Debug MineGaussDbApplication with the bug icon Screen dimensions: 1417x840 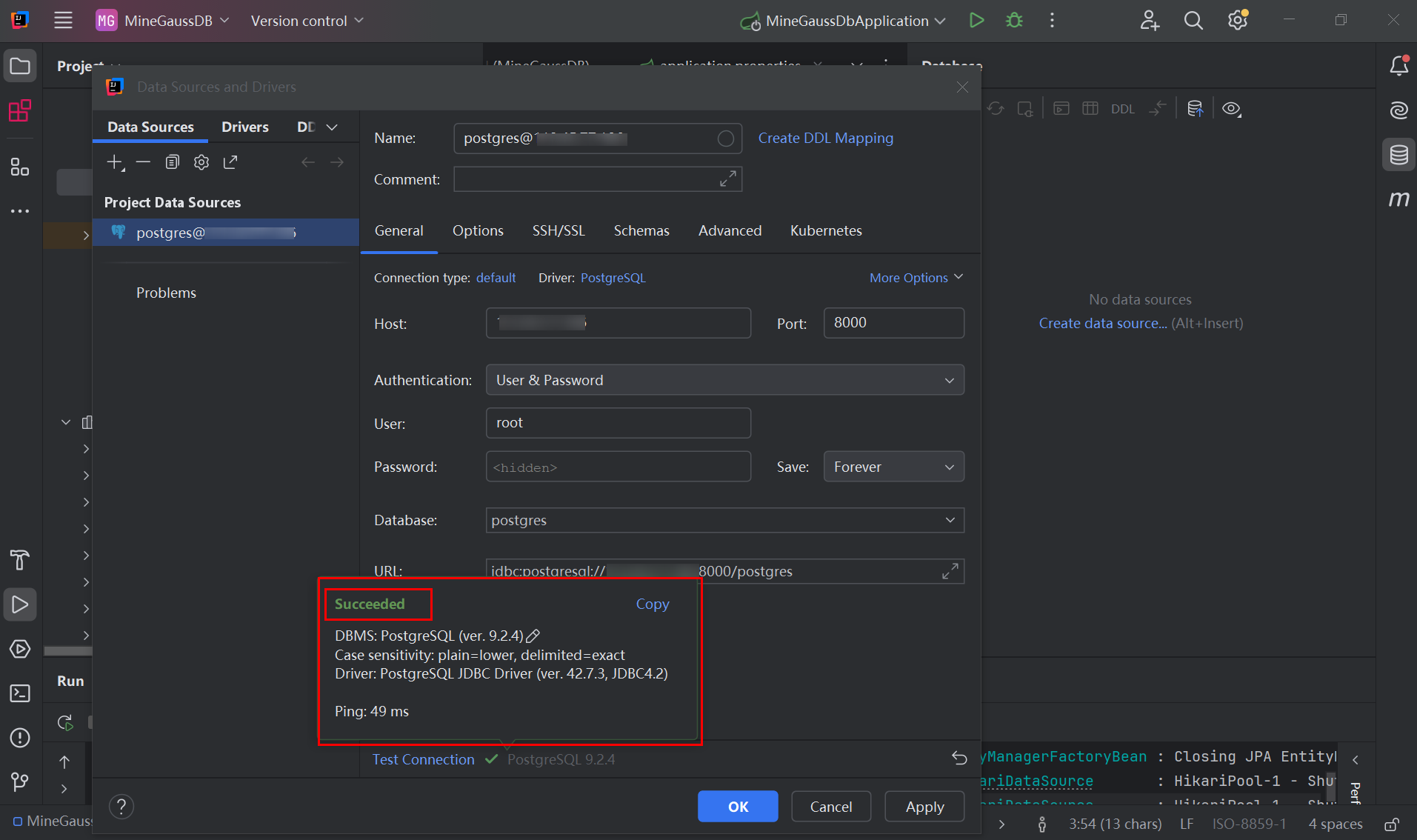point(1014,20)
